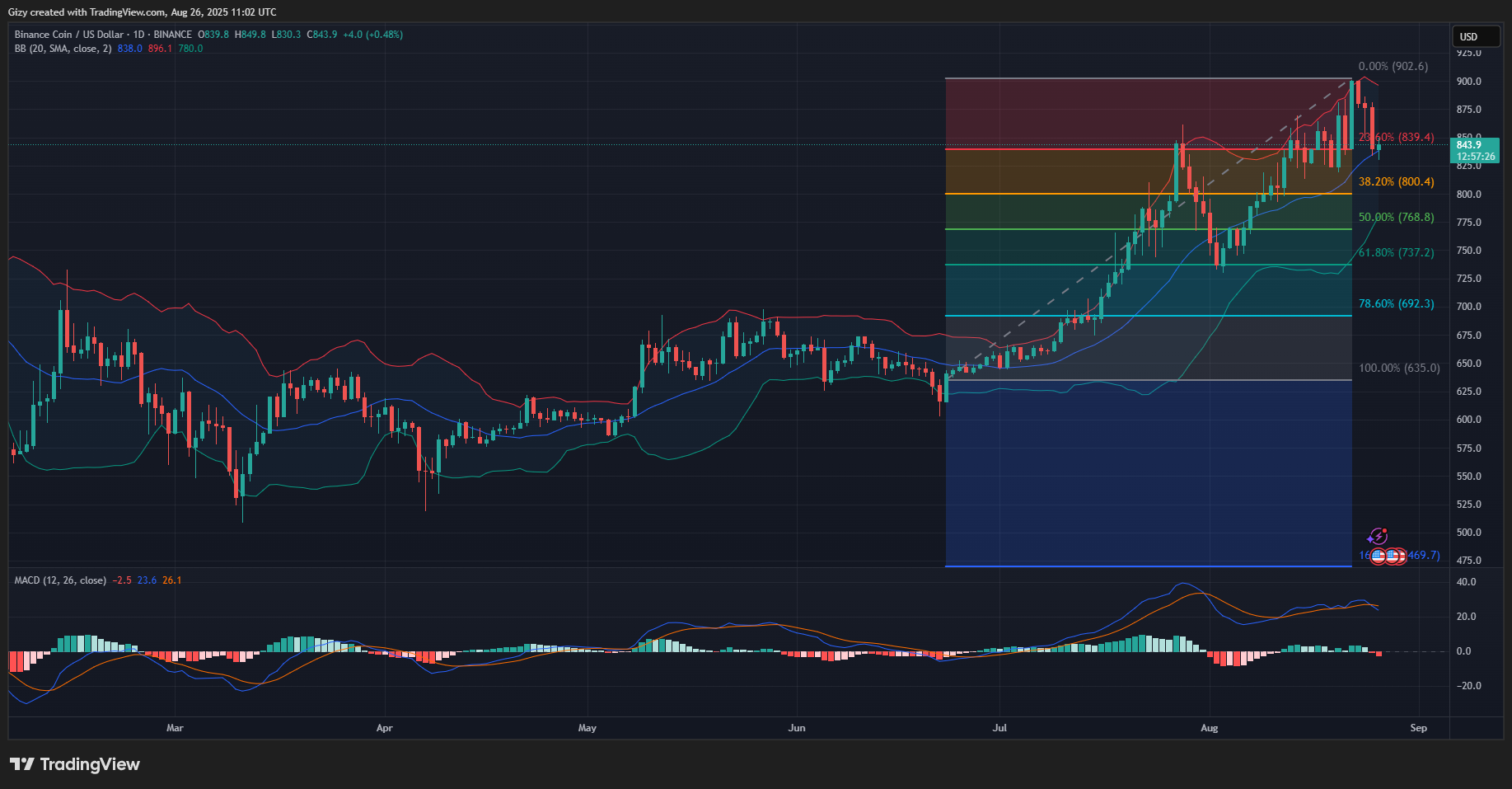Click the 61.80% (737.2) Fibonacci level label
1512x789 pixels.
click(x=1396, y=253)
